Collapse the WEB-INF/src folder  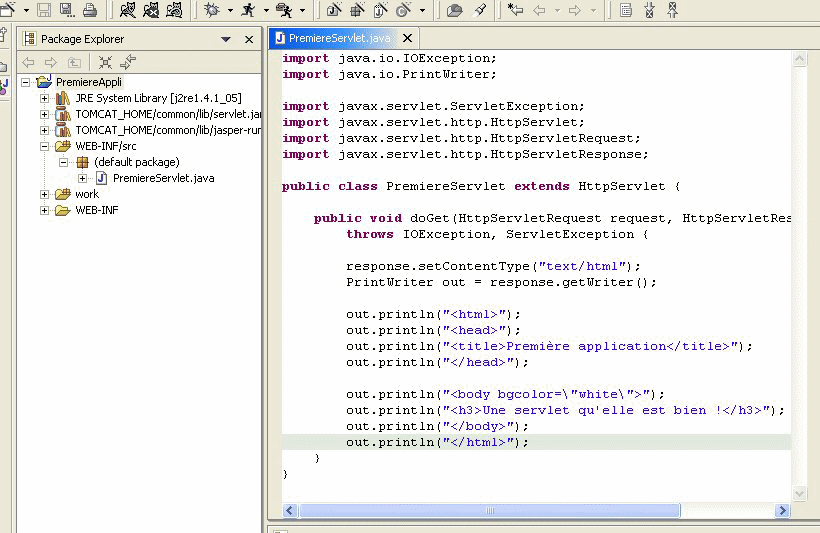click(x=45, y=146)
